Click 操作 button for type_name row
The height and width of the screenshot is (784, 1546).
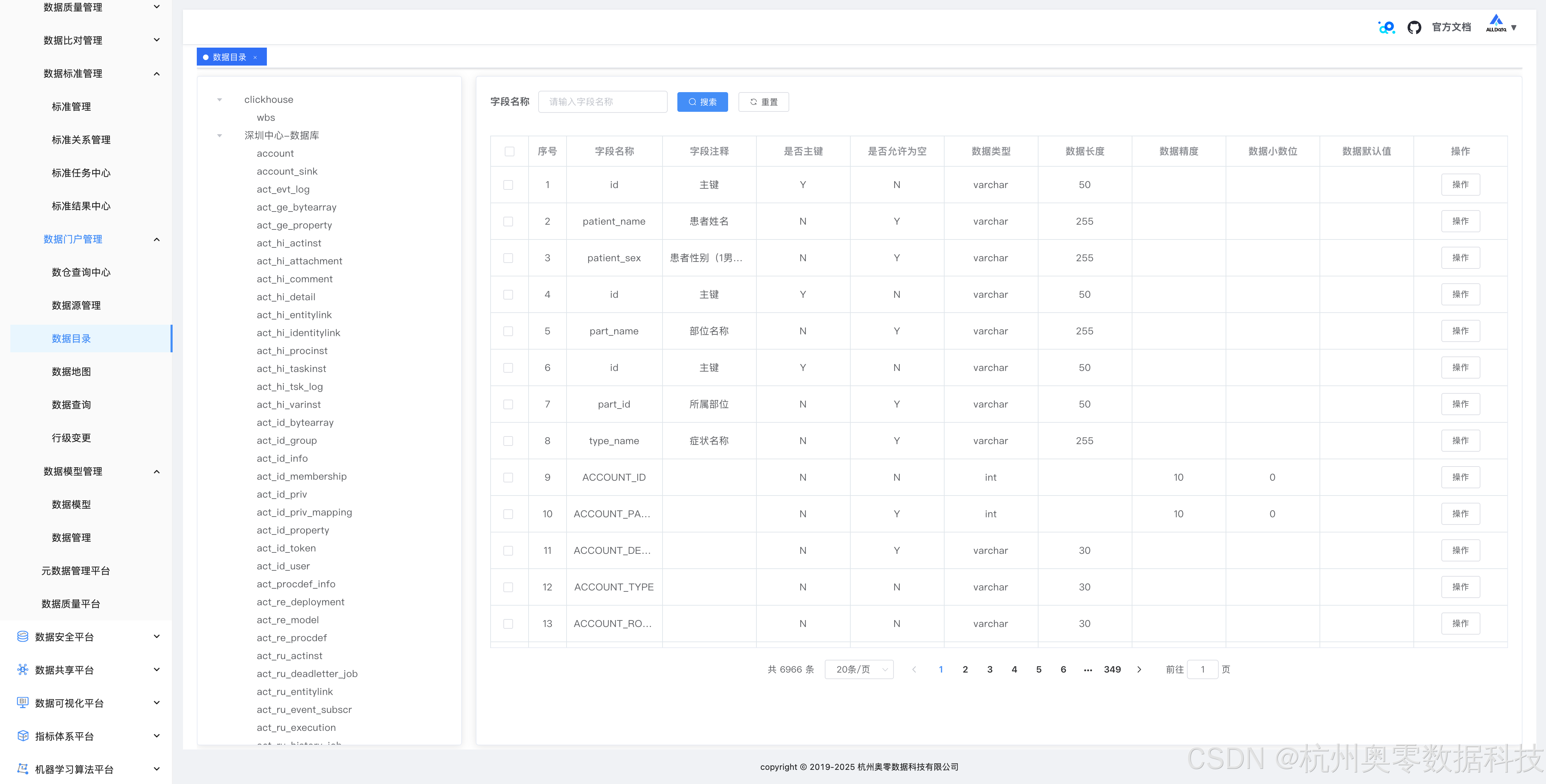1460,441
